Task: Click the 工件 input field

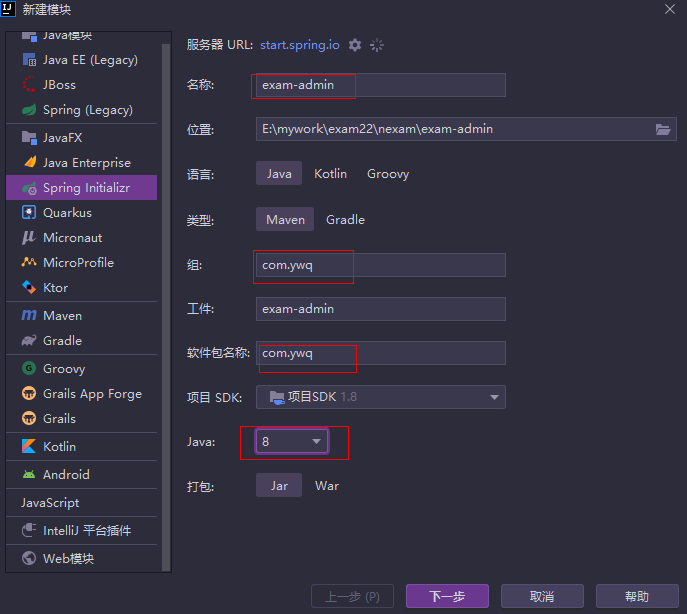Action: click(x=381, y=309)
